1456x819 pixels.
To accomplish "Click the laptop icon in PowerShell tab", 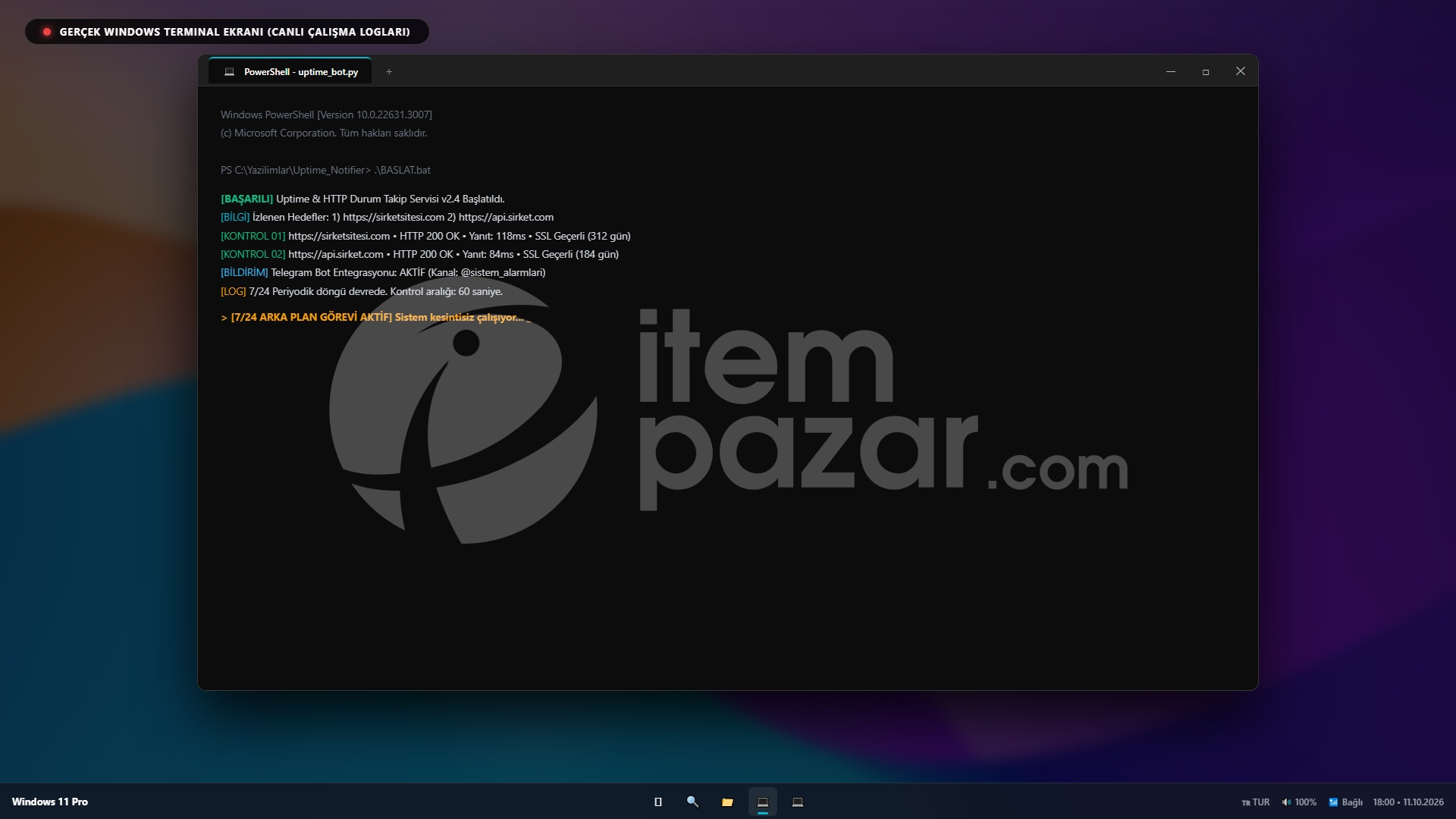I will [x=229, y=72].
